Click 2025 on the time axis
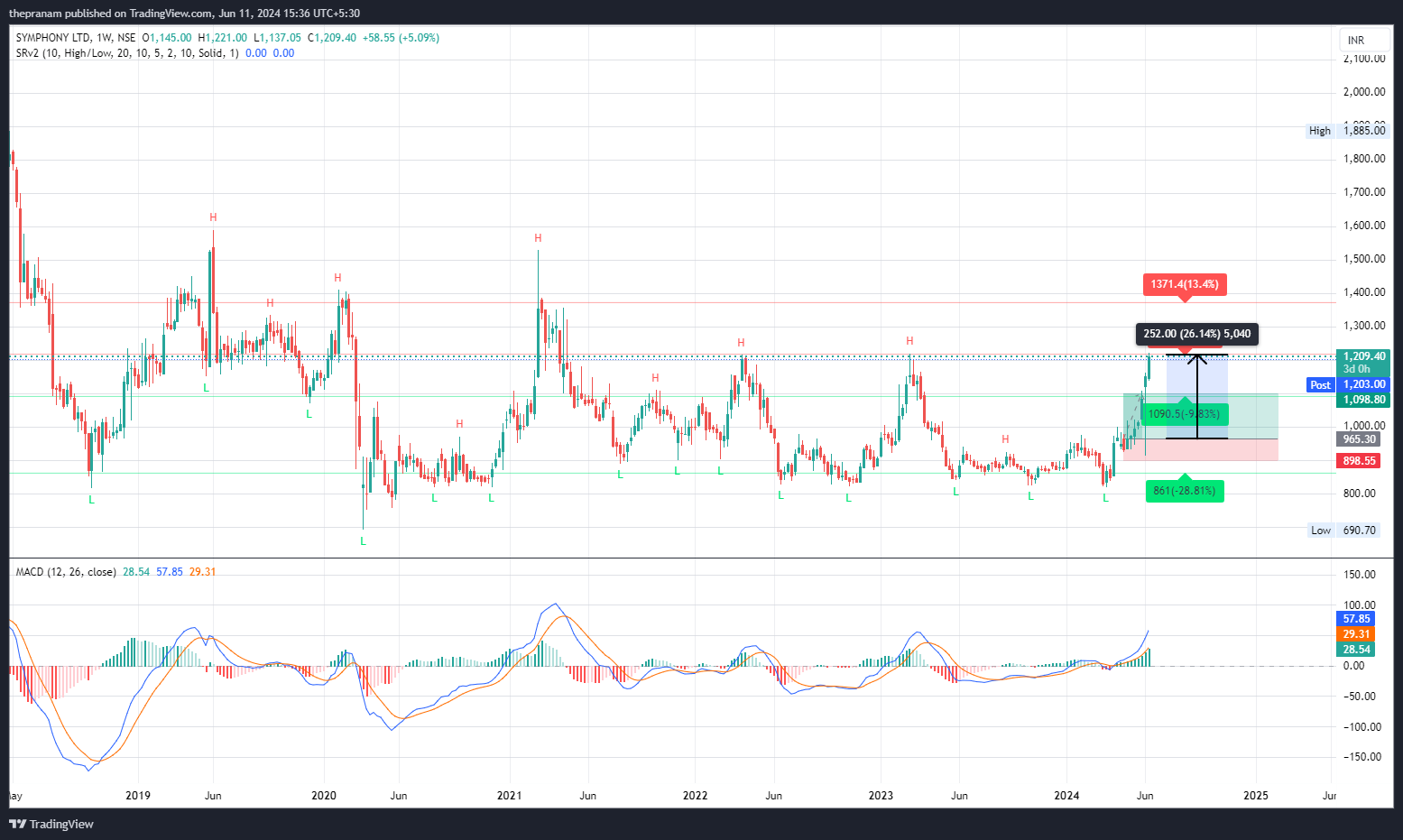Viewport: 1403px width, 840px height. click(1256, 796)
